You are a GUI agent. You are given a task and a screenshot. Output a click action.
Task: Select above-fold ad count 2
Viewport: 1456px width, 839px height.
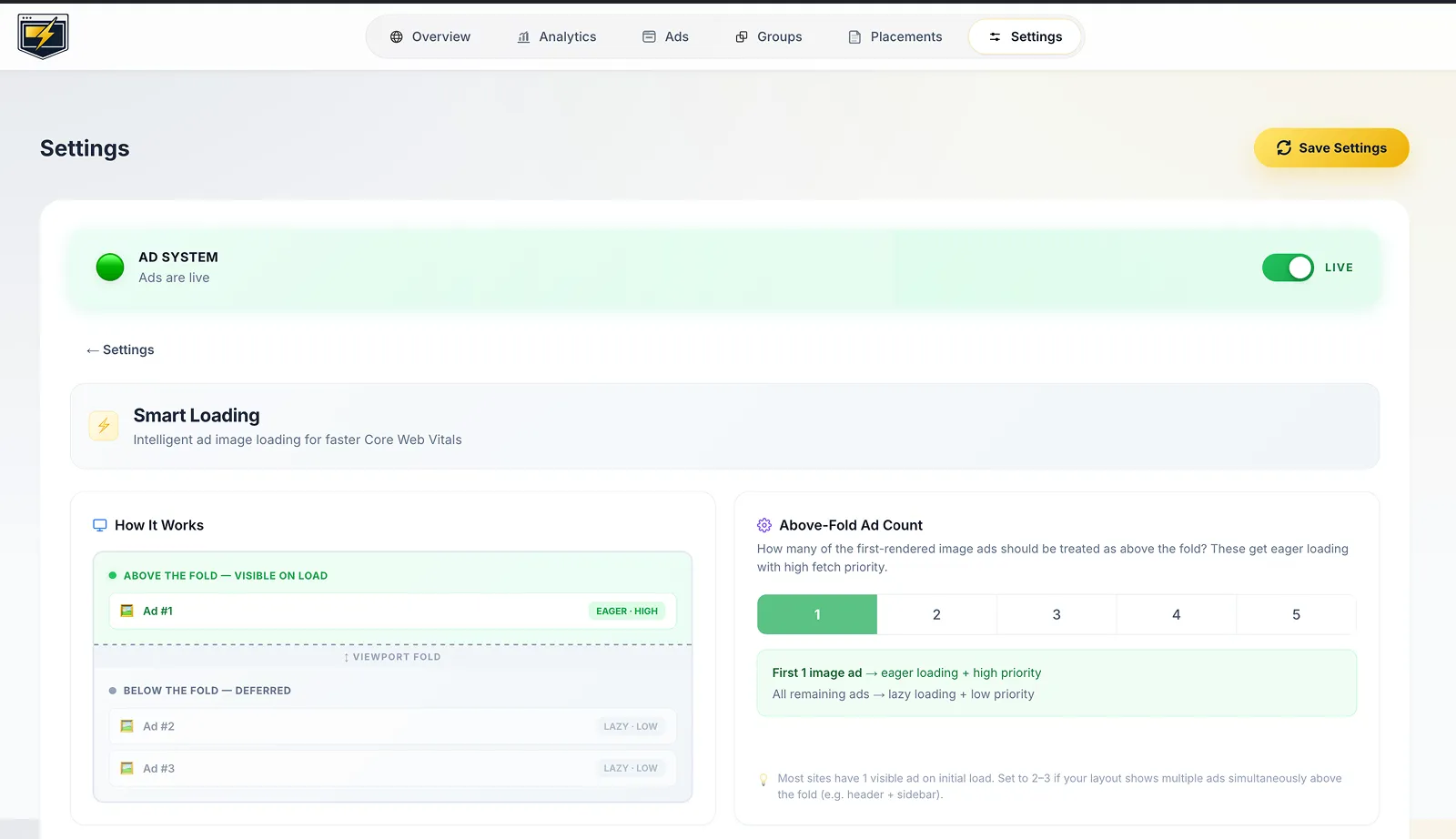pyautogui.click(x=936, y=614)
